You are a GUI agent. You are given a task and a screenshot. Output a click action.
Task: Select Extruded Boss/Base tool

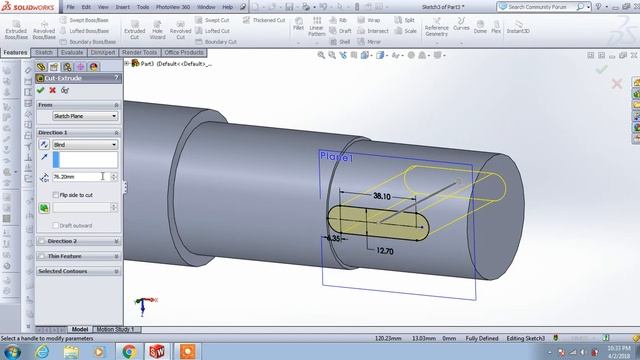point(16,30)
